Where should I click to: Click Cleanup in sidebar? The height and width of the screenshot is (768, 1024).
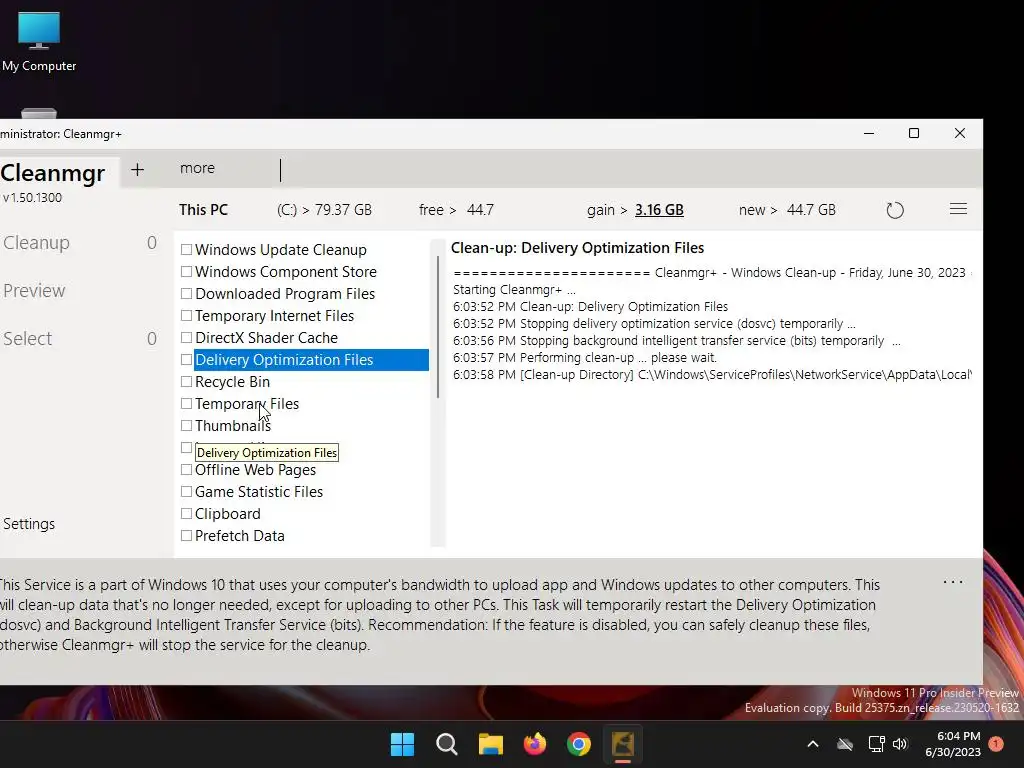pos(37,243)
